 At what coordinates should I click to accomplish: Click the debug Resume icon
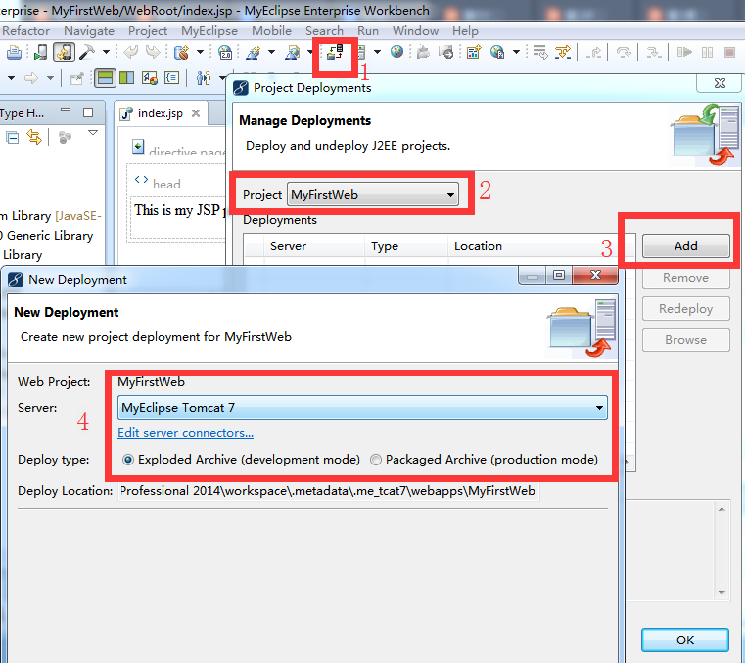(684, 52)
